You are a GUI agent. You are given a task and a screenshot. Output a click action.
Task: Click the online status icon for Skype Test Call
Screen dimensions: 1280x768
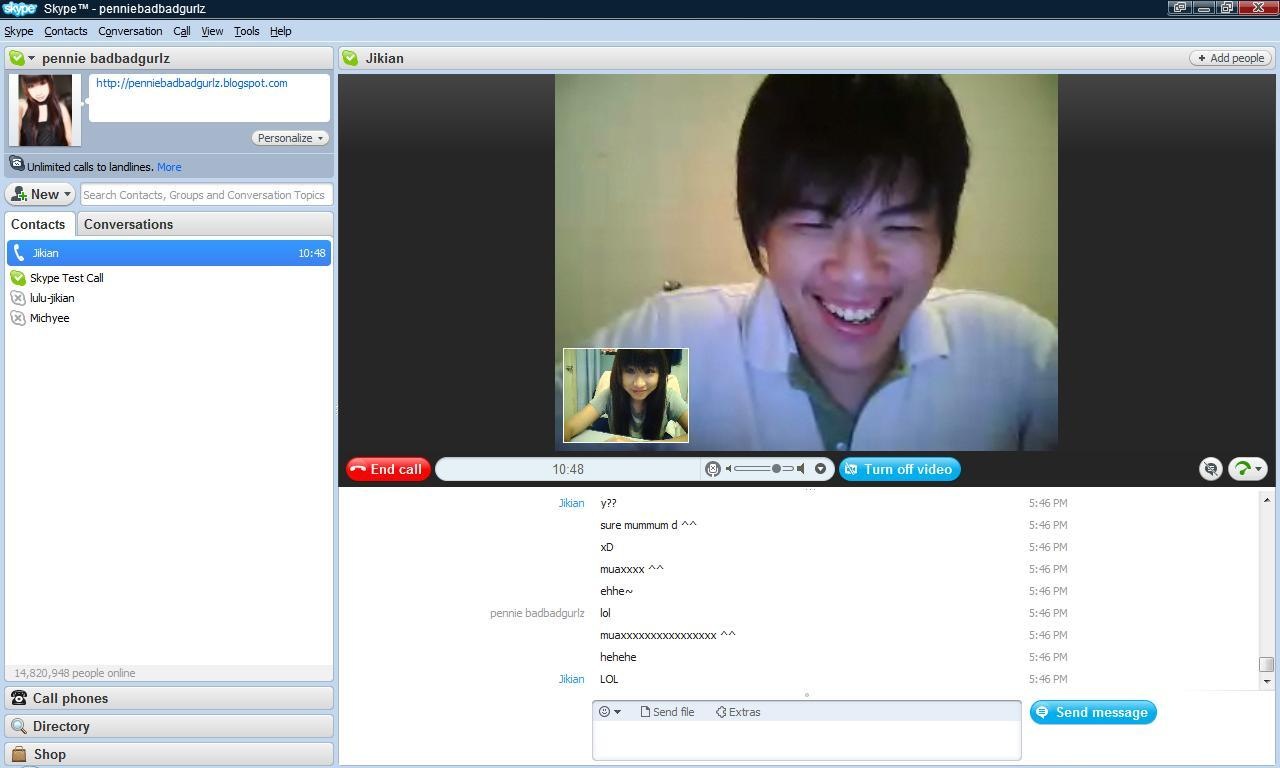coord(18,278)
